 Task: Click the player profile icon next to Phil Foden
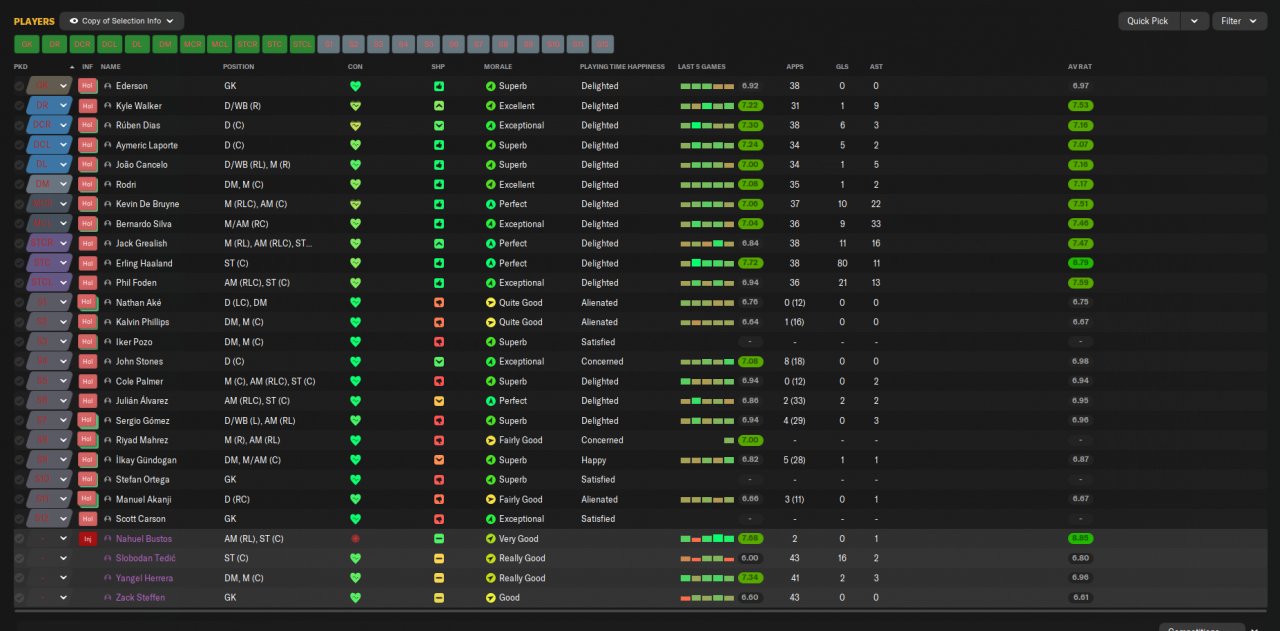[x=108, y=283]
